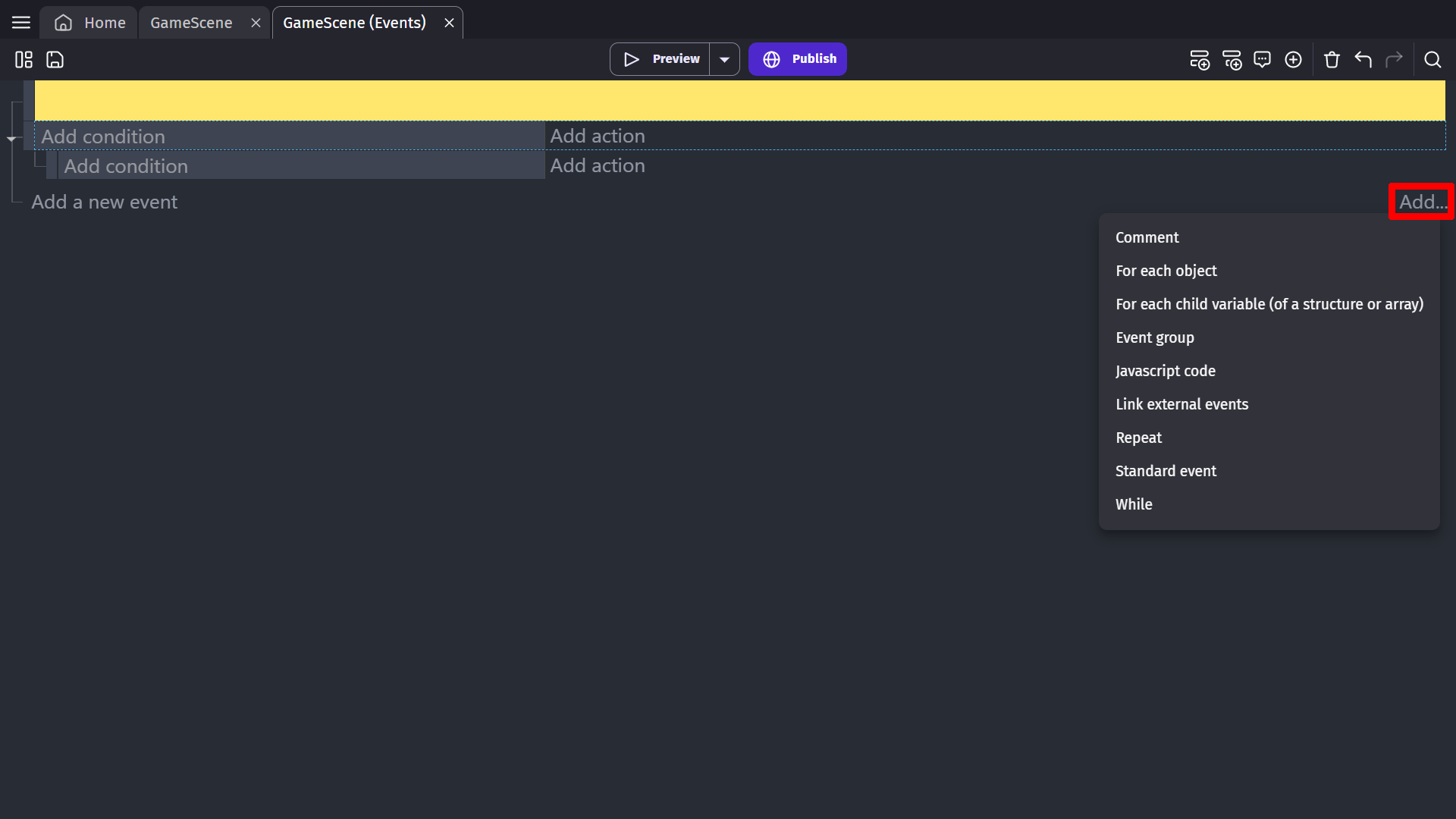Click the add sub-event toolbar icon
Screen dimensions: 1456x819
coord(1232,59)
